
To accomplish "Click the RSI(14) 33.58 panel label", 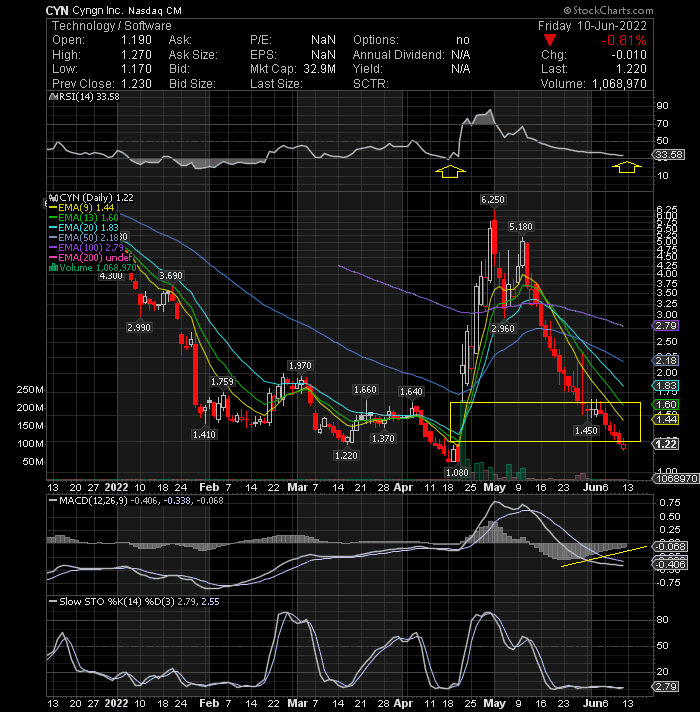I will [88, 97].
